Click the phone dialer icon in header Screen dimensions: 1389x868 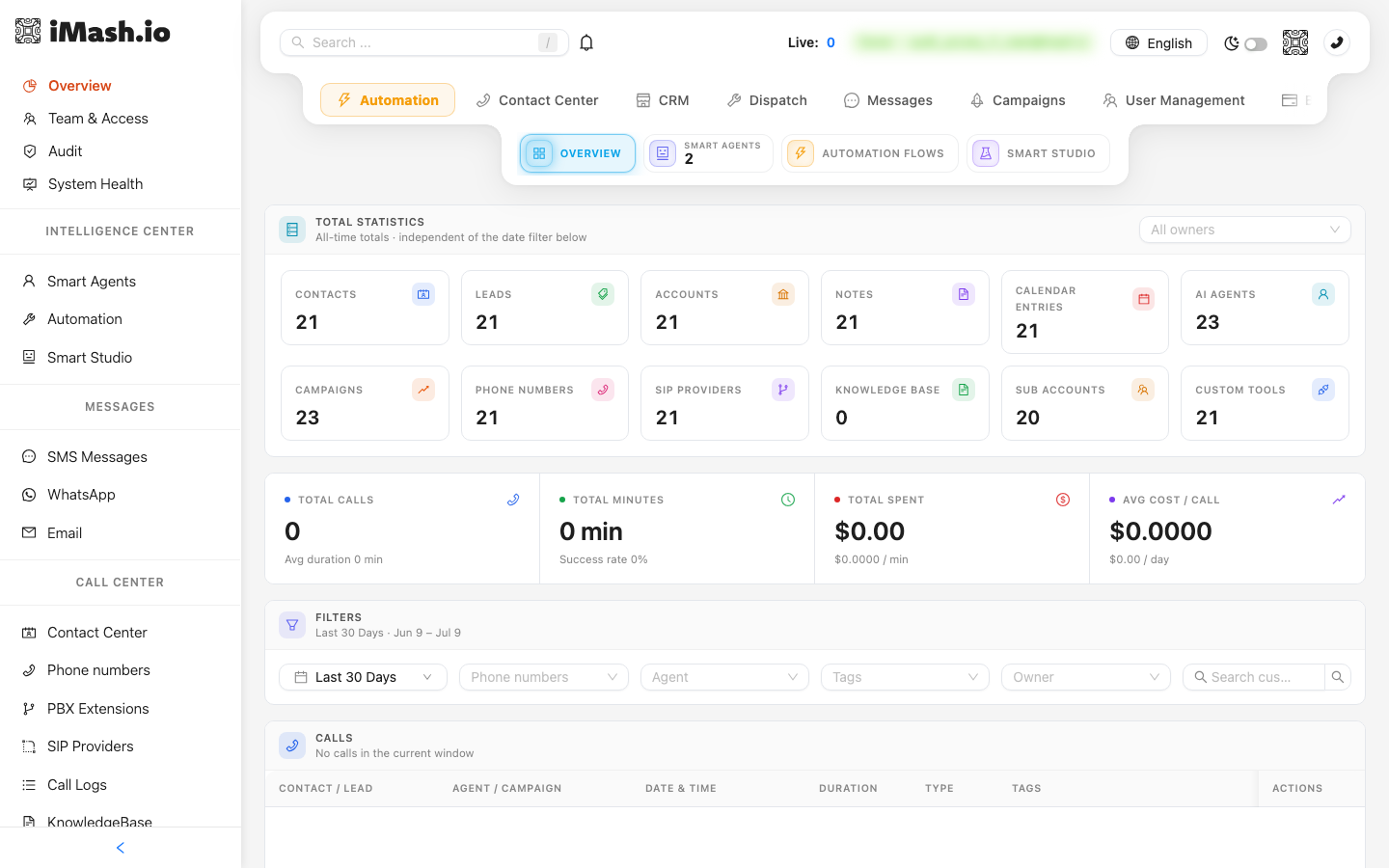click(1337, 42)
